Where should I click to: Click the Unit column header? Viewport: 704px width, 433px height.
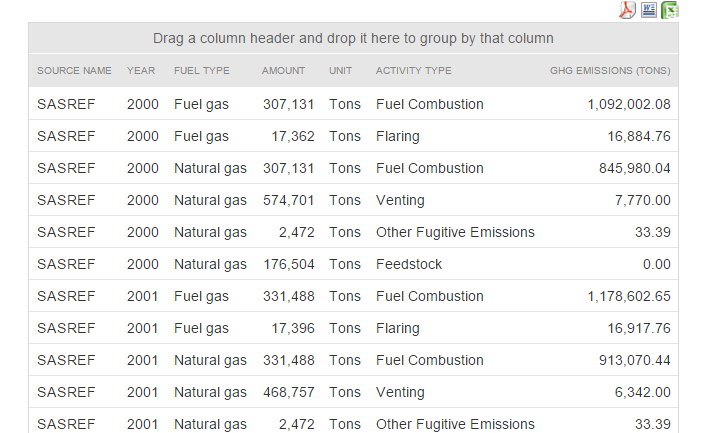click(340, 71)
